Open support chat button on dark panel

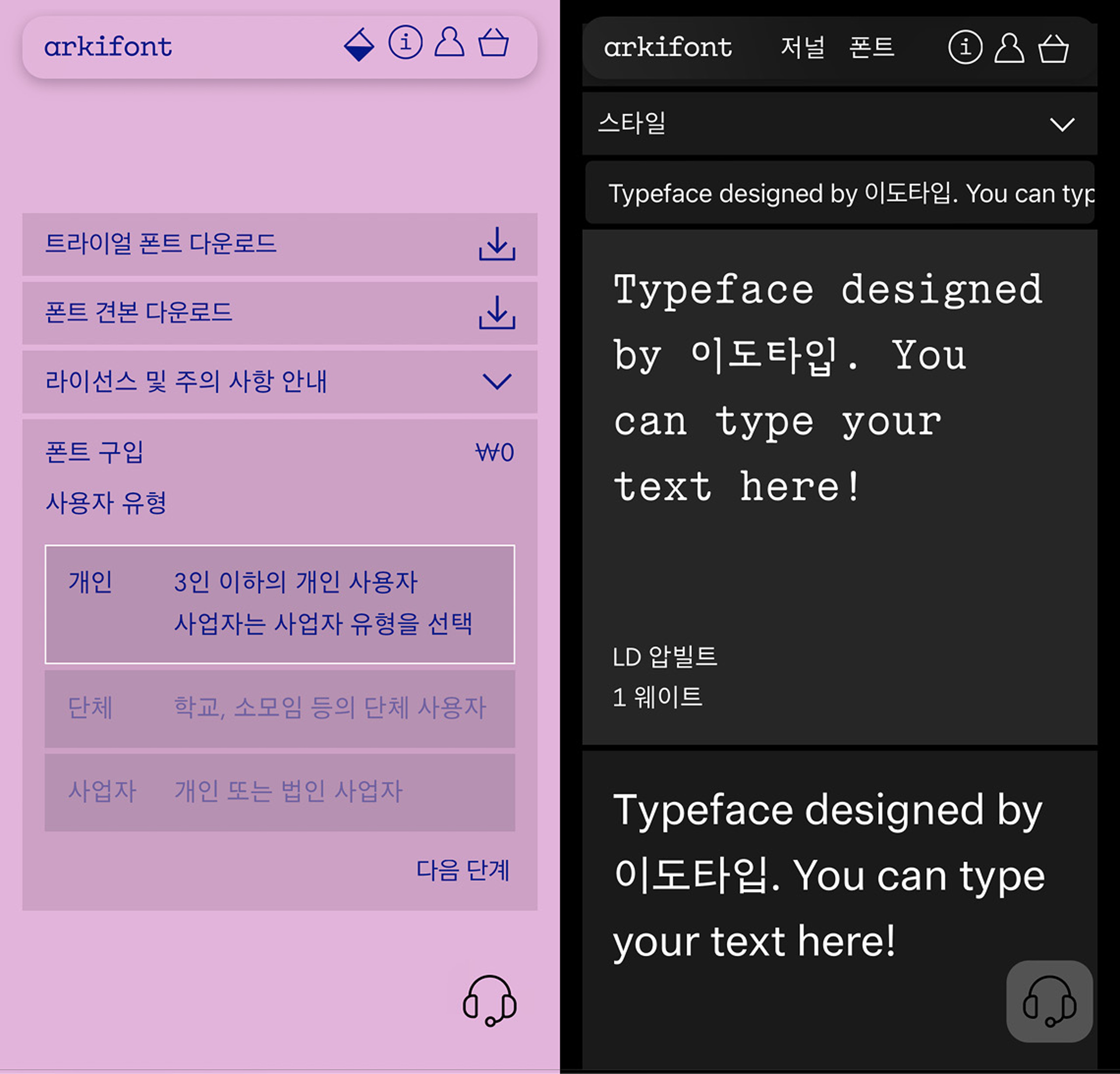click(x=1049, y=1001)
